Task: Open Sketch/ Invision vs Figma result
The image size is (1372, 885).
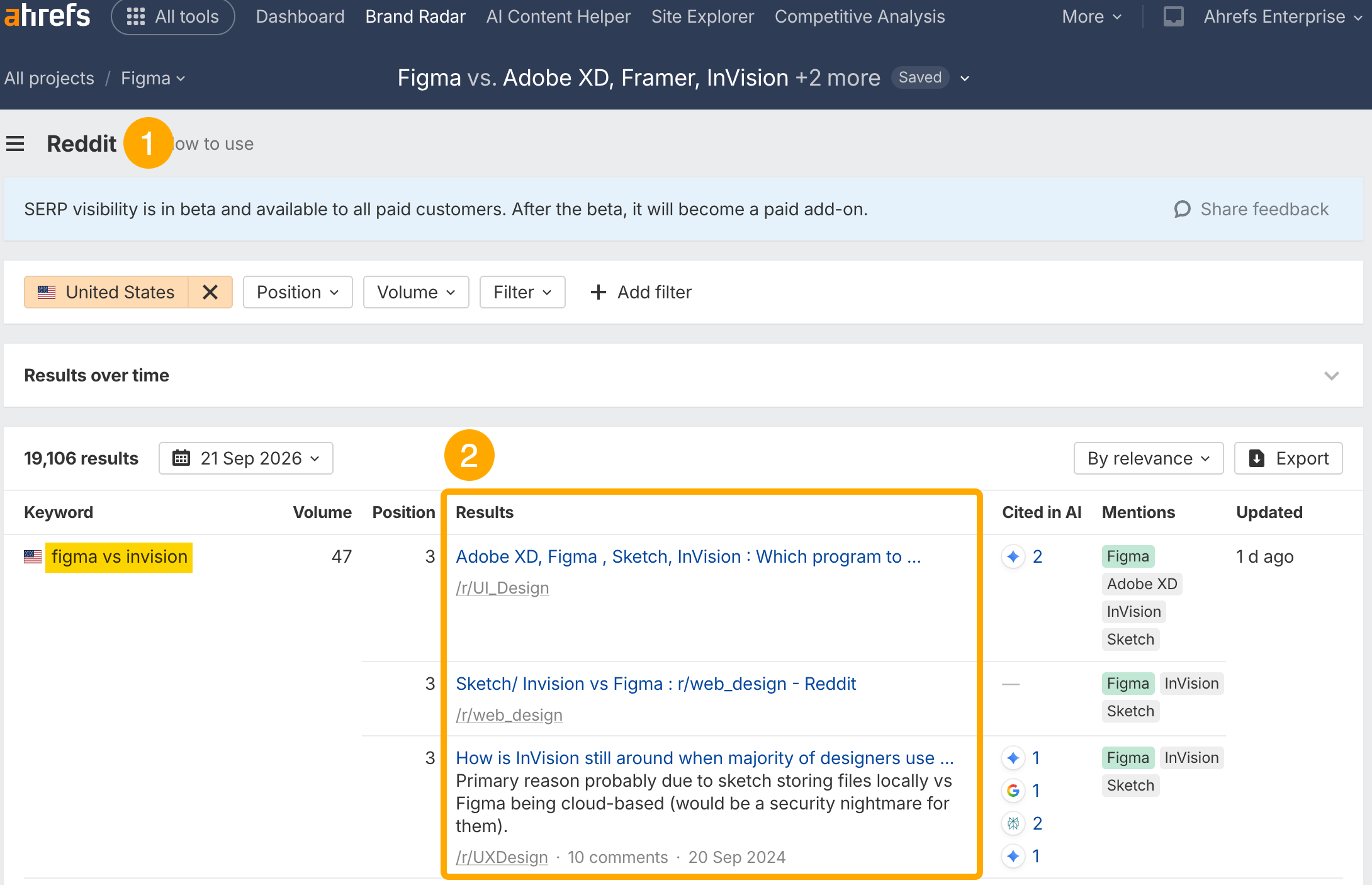Action: point(656,684)
